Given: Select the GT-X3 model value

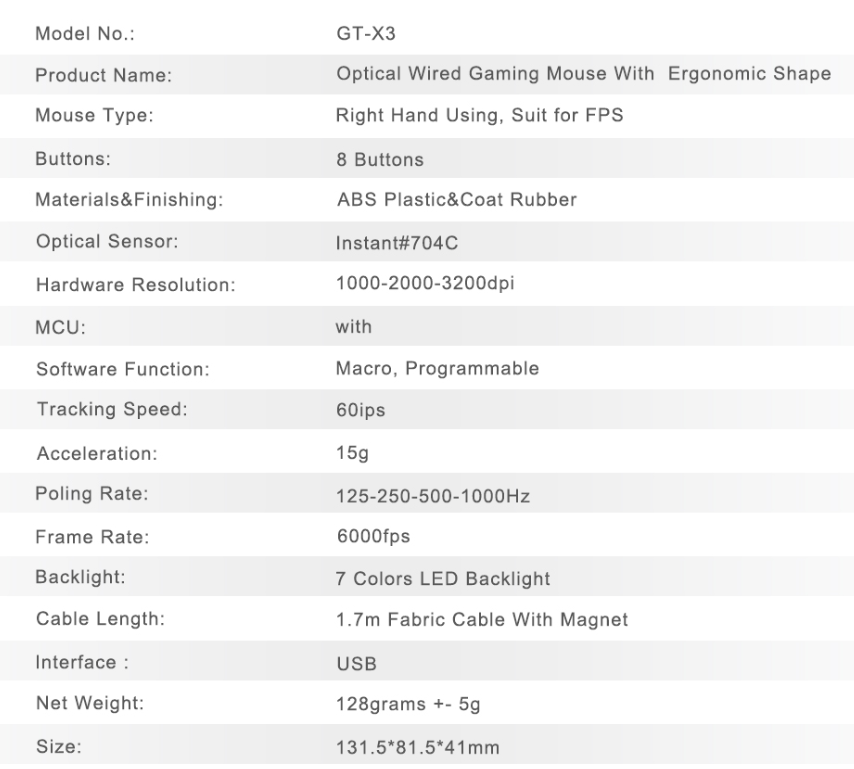Looking at the screenshot, I should (359, 33).
